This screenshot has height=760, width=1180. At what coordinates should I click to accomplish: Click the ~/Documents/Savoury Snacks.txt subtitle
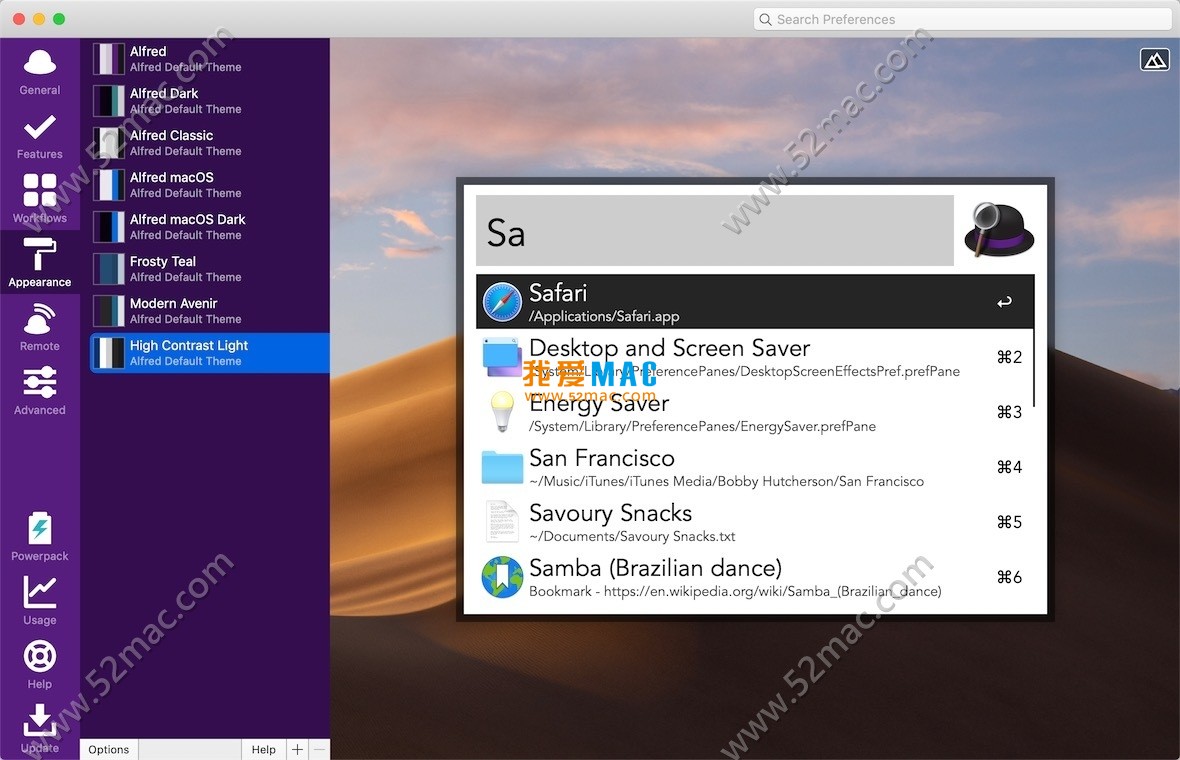coord(632,537)
